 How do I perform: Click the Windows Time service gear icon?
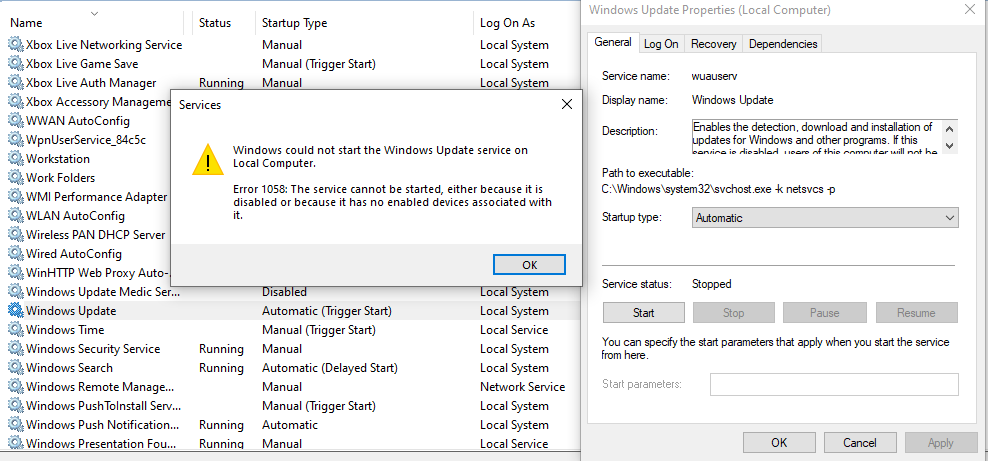click(x=14, y=329)
